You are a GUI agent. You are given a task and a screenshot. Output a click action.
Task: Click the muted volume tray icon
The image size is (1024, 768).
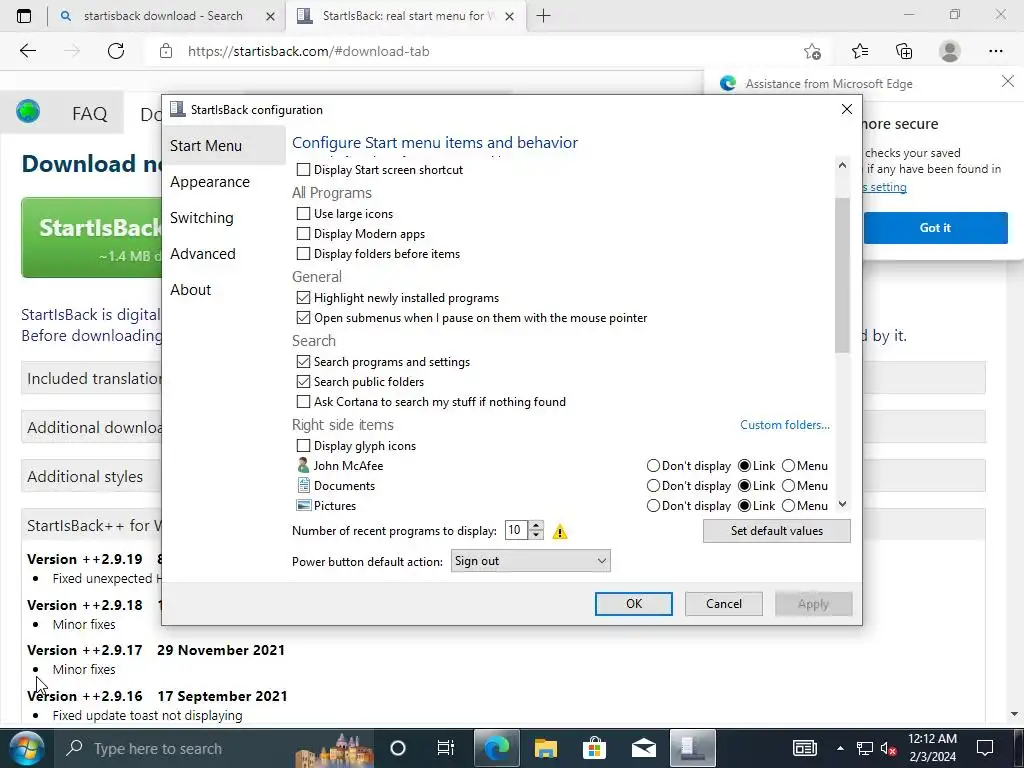[x=888, y=748]
